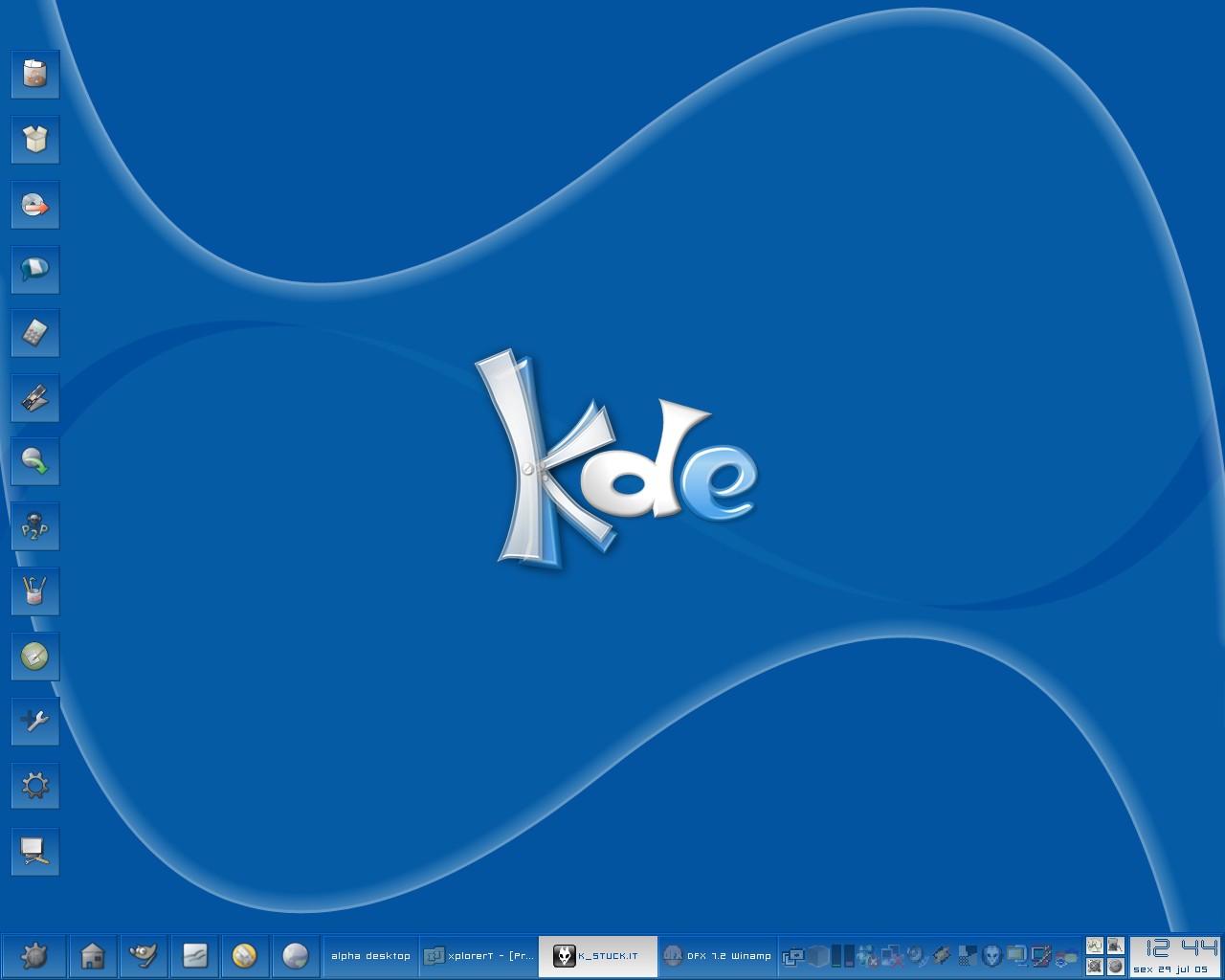Open the cardboard box package icon
The width and height of the screenshot is (1225, 980).
pos(35,140)
